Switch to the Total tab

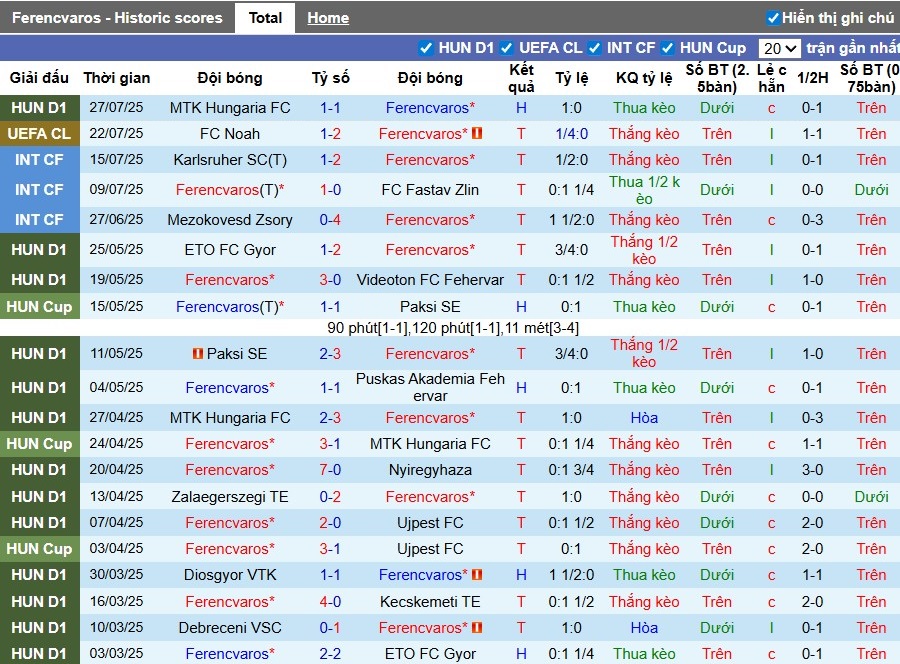[x=265, y=18]
